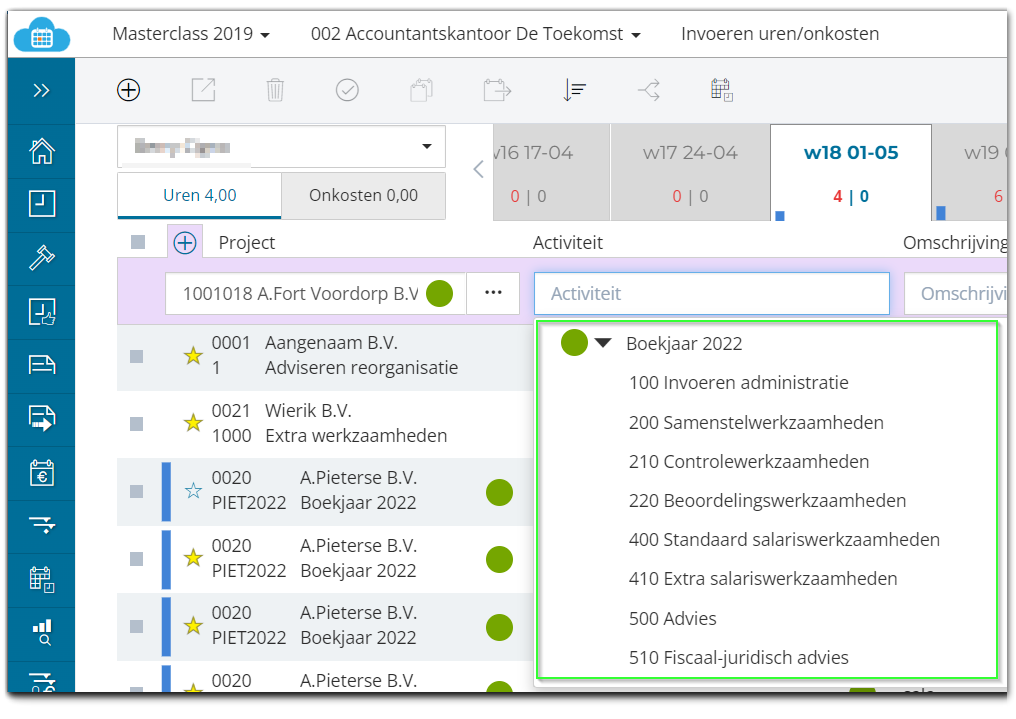Open the euro calendar sidebar icon
Viewport: 1016px width, 719px height.
[41, 473]
